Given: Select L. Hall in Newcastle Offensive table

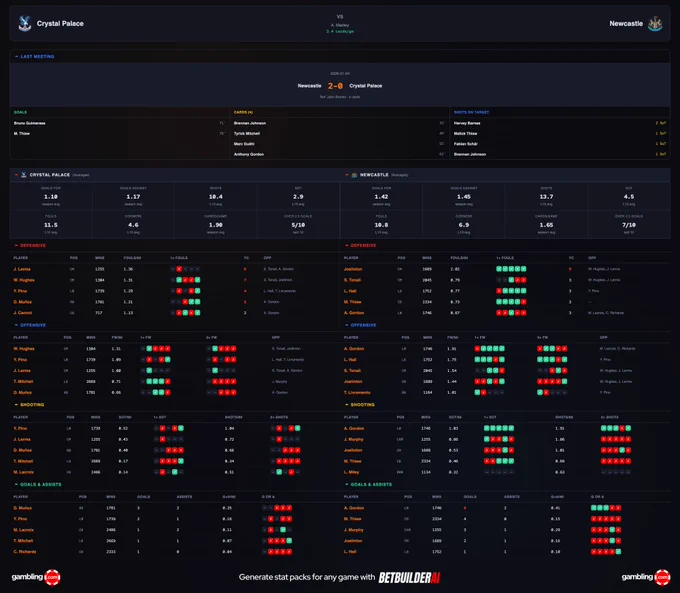Looking at the screenshot, I should pos(350,360).
